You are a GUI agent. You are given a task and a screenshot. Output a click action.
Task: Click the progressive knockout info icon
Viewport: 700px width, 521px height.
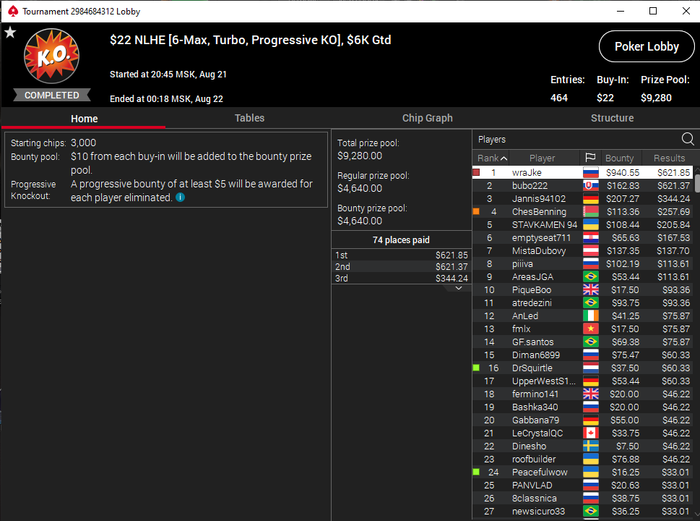click(x=180, y=197)
